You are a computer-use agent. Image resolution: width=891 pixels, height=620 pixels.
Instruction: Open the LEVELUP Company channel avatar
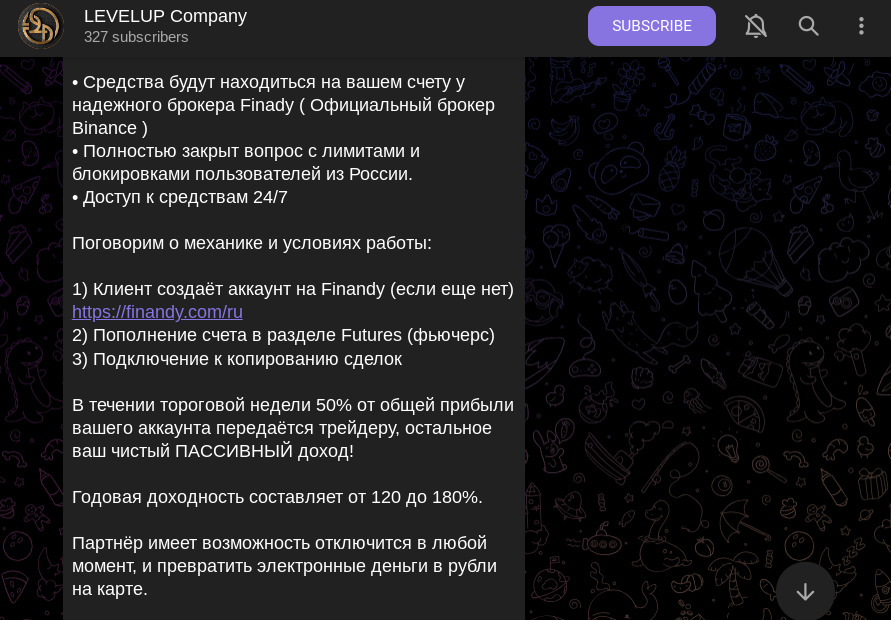[x=40, y=26]
